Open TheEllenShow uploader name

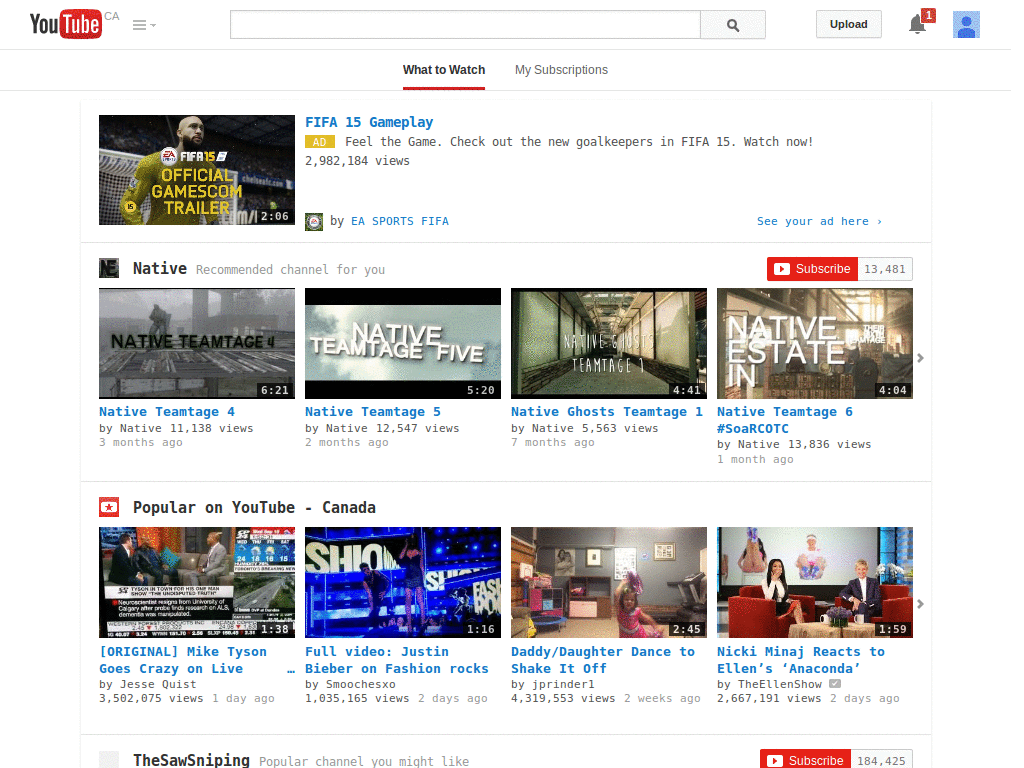[780, 684]
